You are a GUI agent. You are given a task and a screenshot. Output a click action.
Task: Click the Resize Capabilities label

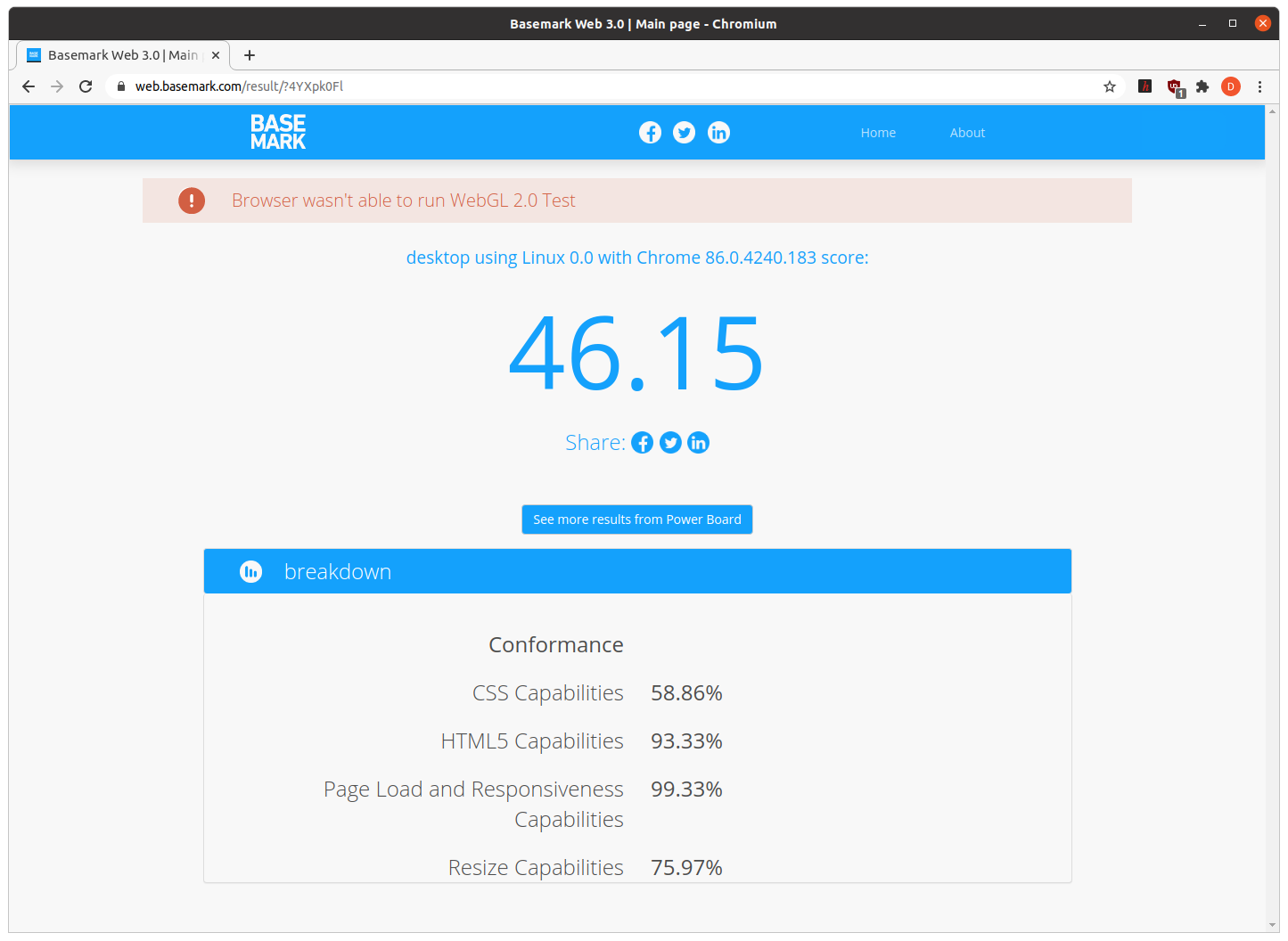[x=536, y=868]
